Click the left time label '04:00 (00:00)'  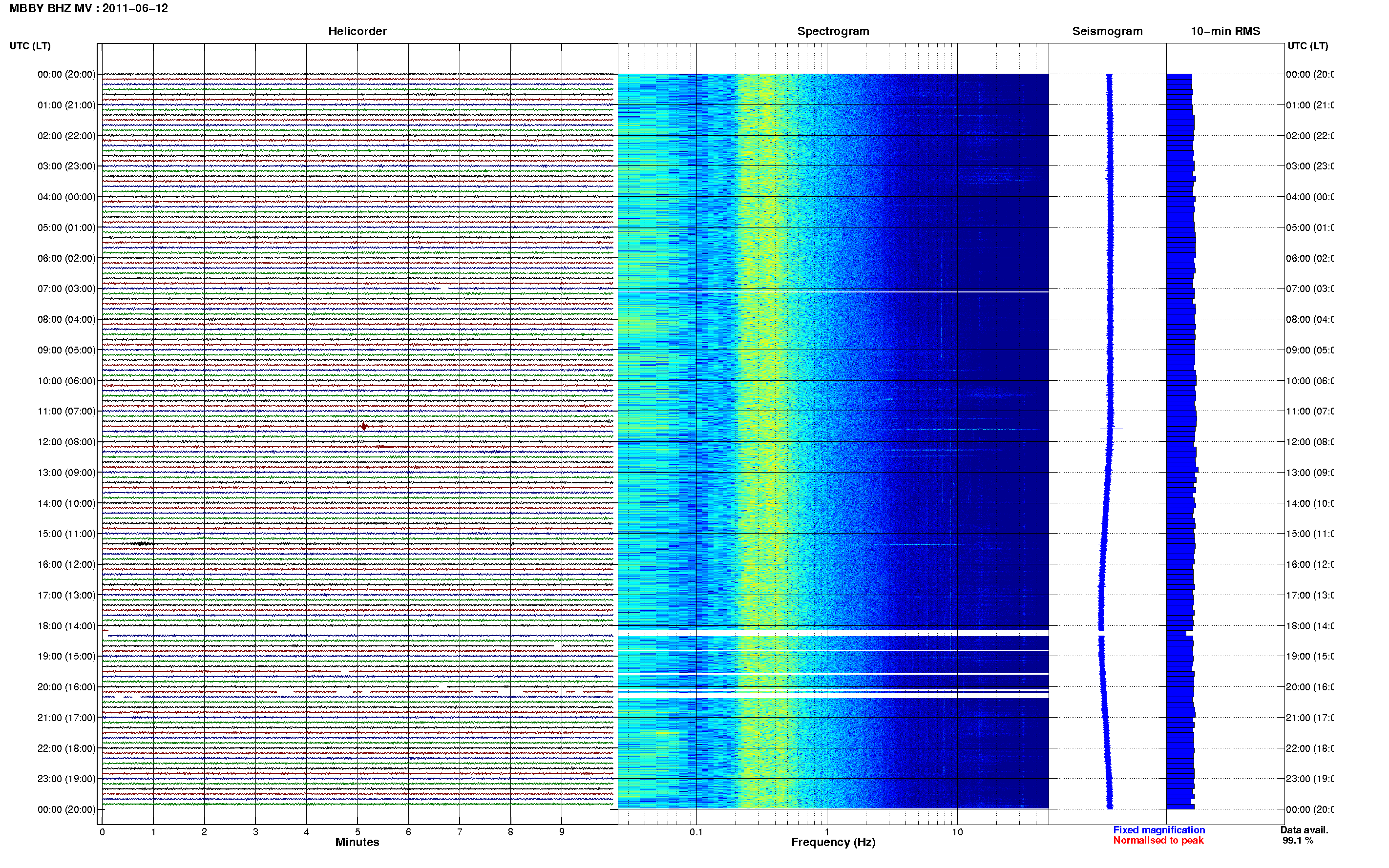(x=66, y=197)
